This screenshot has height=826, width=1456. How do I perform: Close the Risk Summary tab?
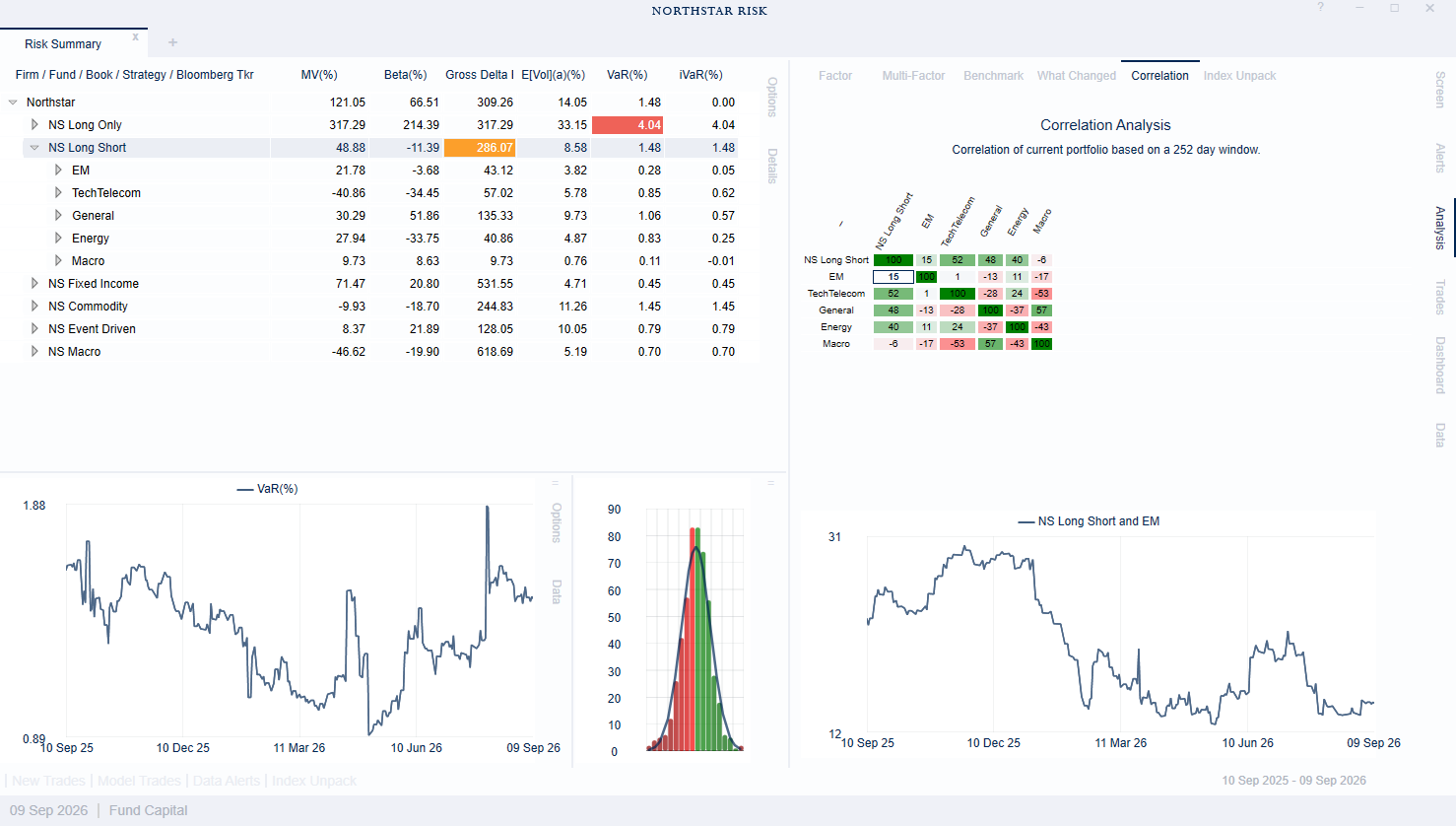pos(136,37)
